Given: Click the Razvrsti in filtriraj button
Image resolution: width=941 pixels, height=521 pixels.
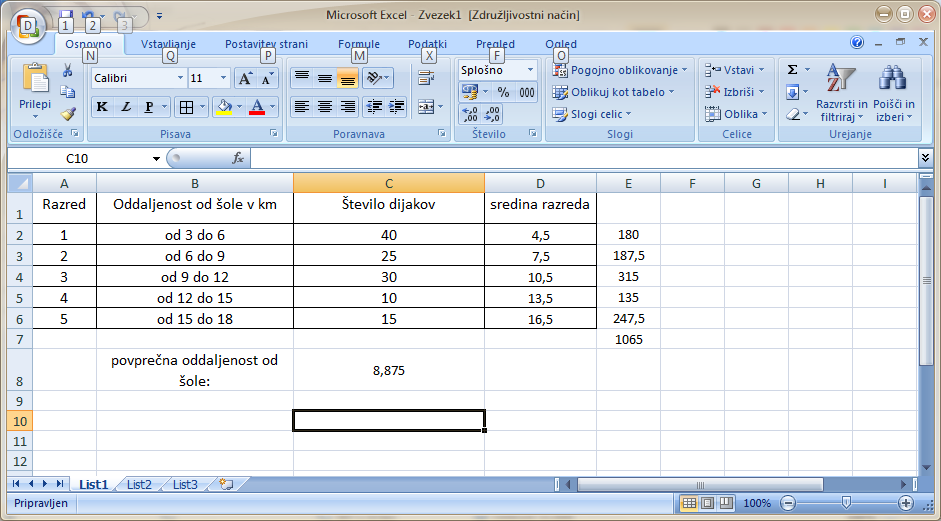Looking at the screenshot, I should (x=842, y=93).
